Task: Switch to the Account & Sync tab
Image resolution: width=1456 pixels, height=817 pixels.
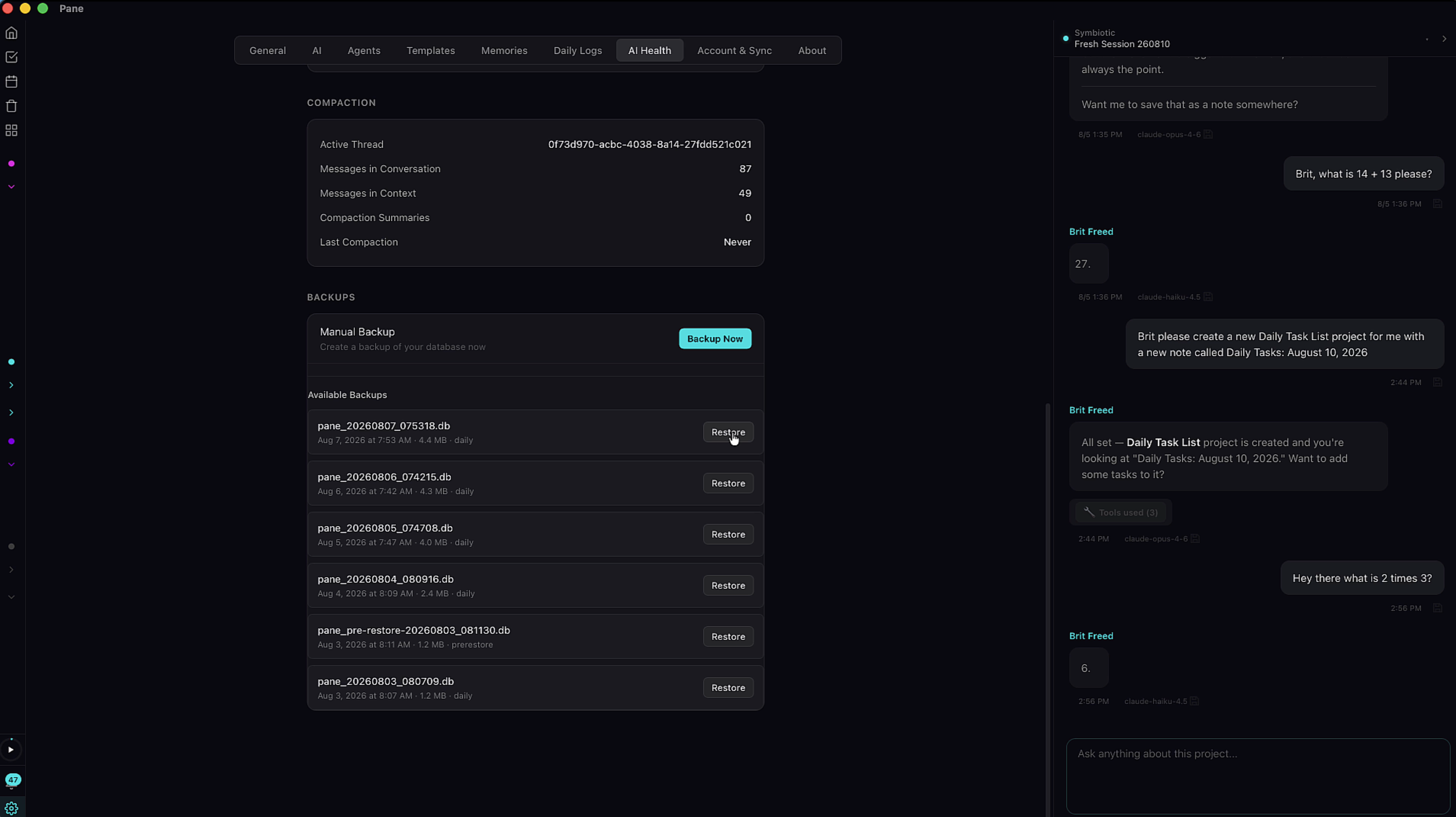Action: click(x=734, y=50)
